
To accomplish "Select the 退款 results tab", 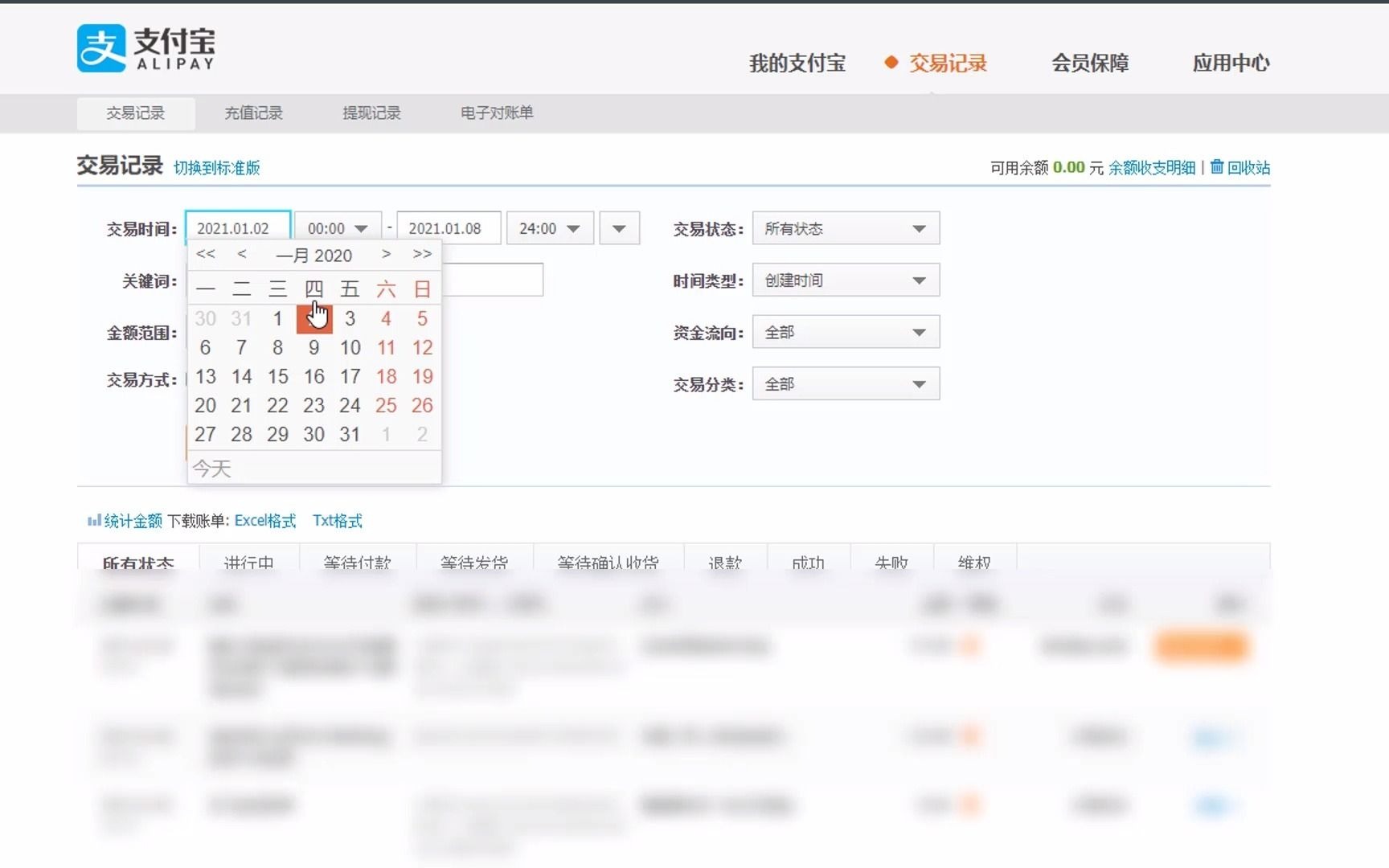I will coord(725,559).
